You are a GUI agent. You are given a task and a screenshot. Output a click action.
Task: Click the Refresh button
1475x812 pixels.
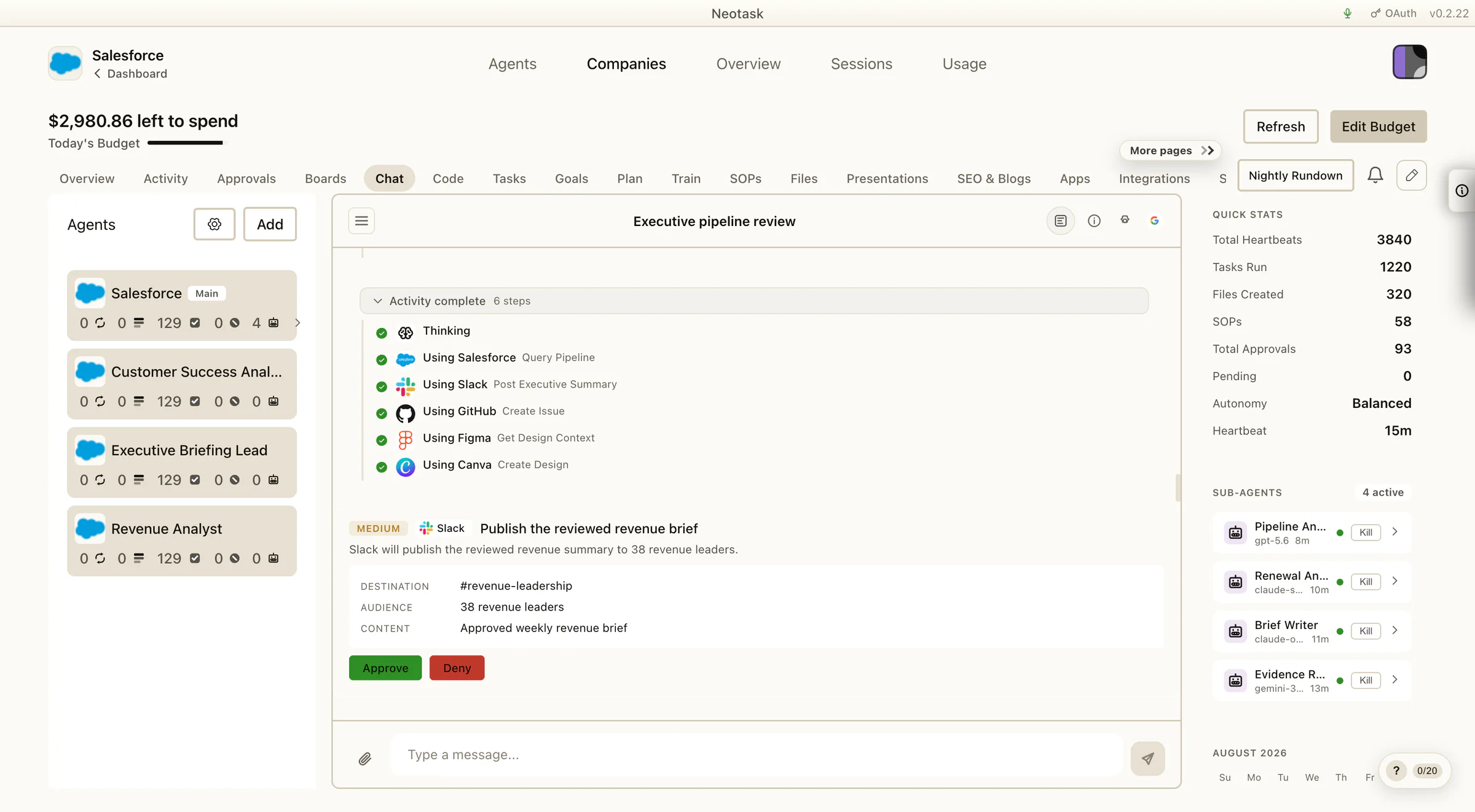[x=1280, y=127]
